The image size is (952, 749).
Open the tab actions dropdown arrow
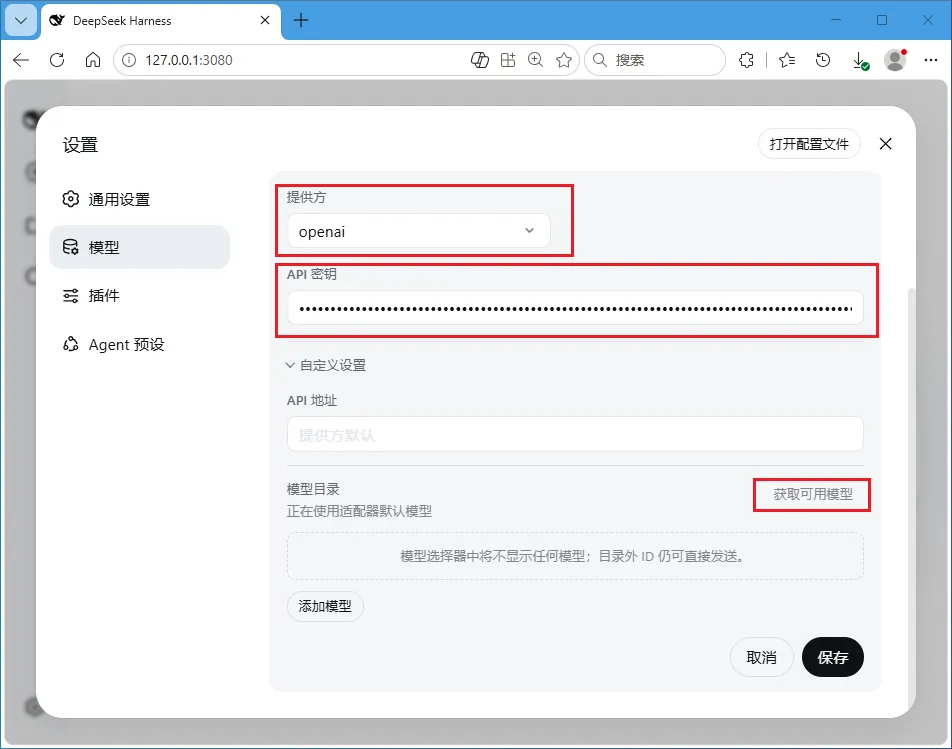click(x=21, y=20)
